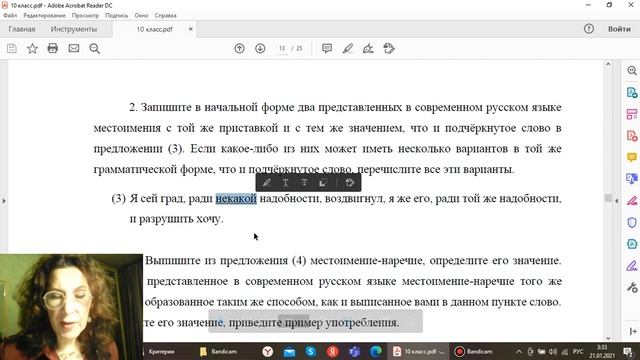This screenshot has height=360, width=640.
Task: Highlight selection via floating toolbar marker
Action: pos(267,182)
